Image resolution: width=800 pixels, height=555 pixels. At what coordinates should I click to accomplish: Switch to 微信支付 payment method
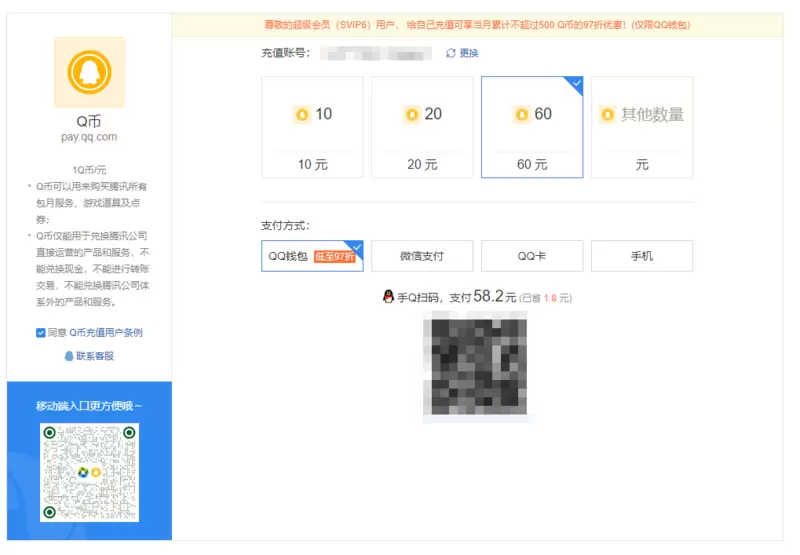click(x=422, y=256)
